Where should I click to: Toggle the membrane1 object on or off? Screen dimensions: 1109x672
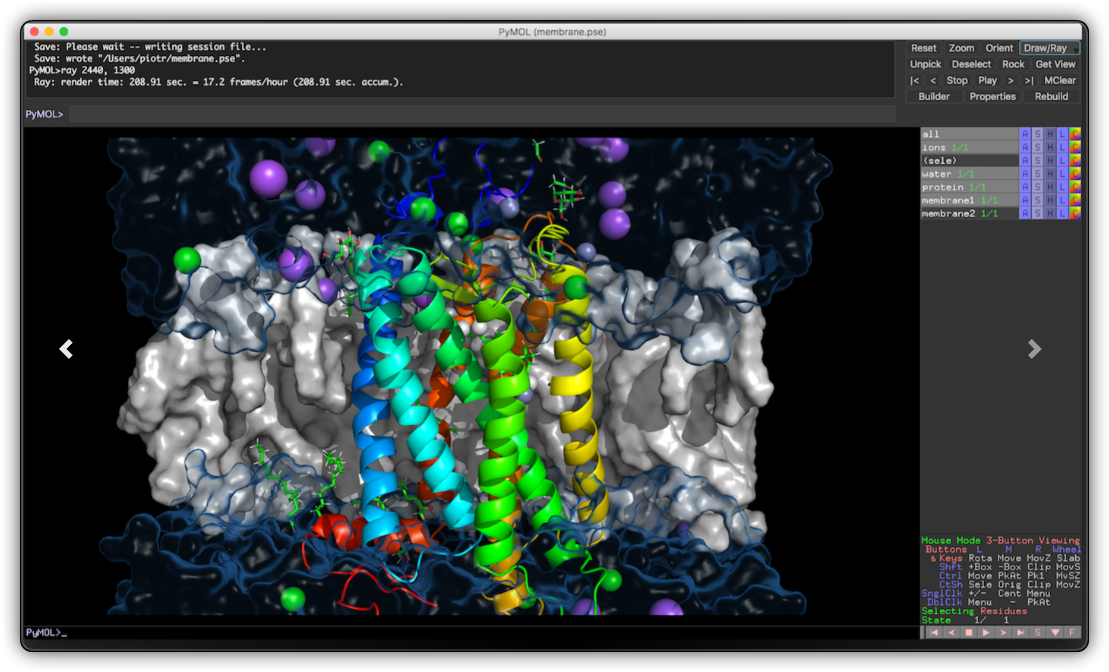(968, 200)
